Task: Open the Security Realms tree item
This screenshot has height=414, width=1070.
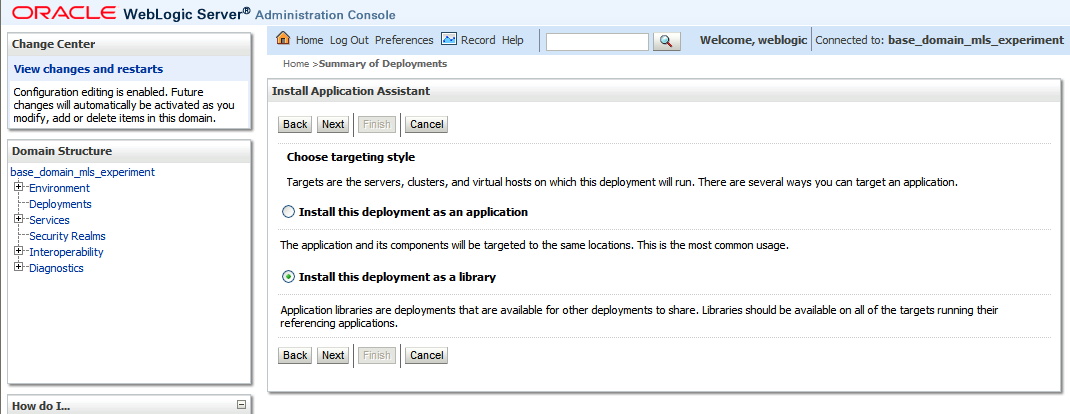Action: tap(68, 236)
